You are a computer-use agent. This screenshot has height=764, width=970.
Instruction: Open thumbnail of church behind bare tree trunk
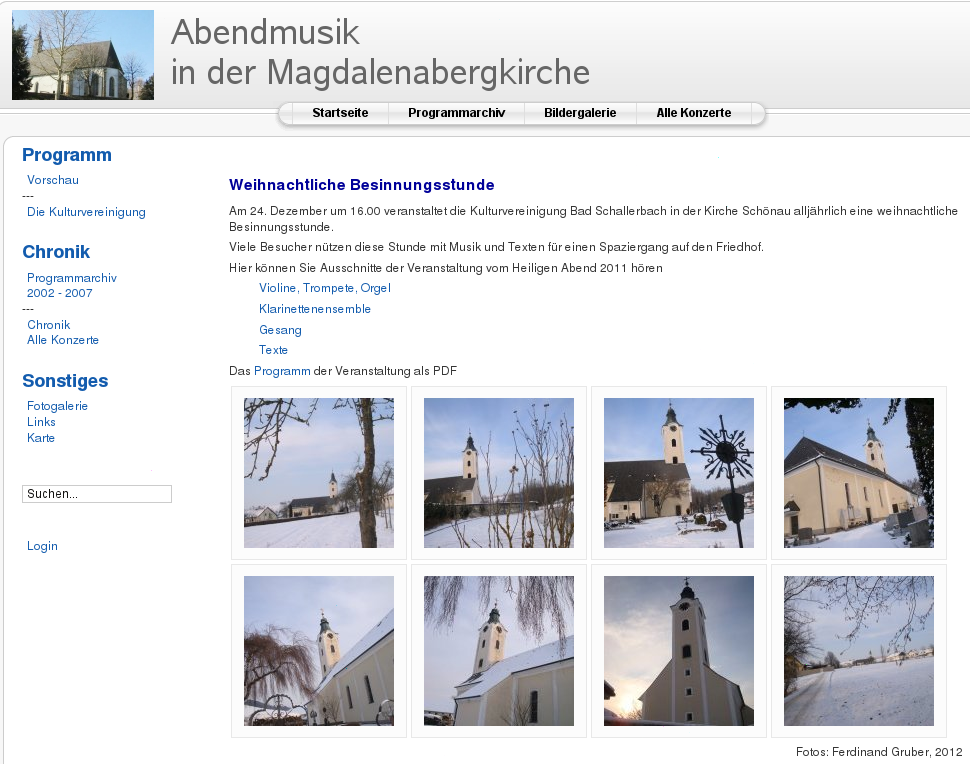click(319, 473)
